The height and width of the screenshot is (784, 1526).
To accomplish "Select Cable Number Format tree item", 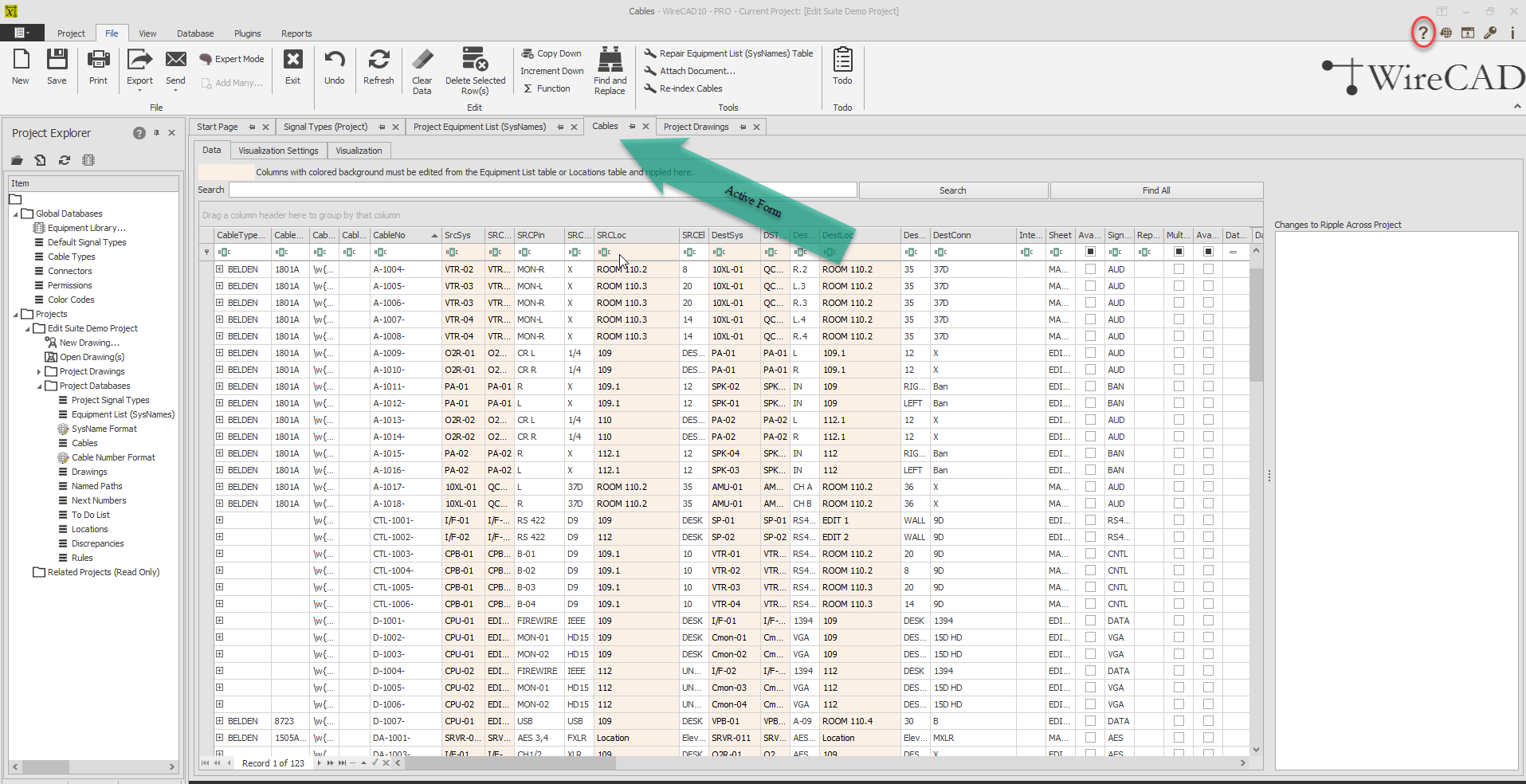I will tap(113, 457).
